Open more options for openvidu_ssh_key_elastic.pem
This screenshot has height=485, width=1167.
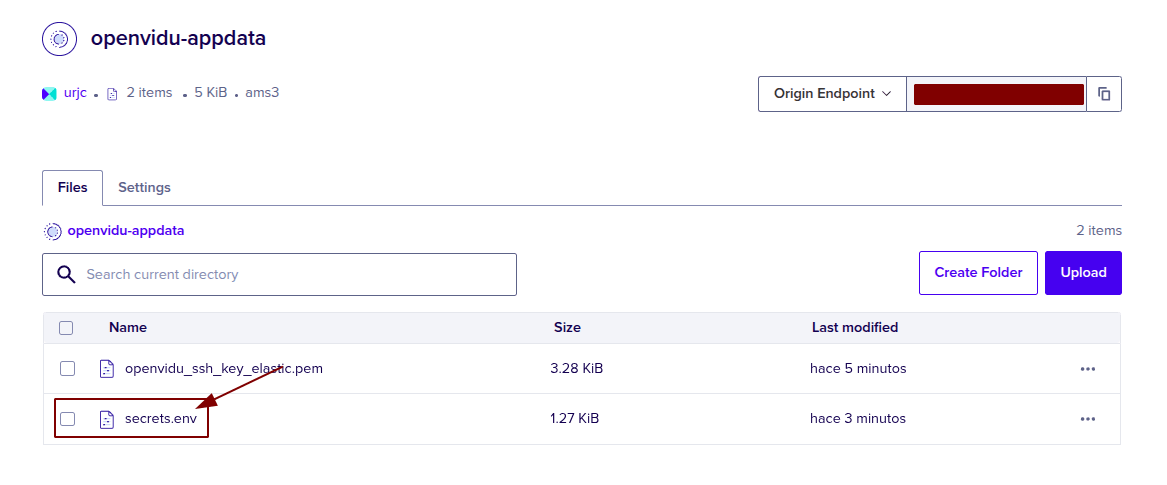[x=1088, y=369]
